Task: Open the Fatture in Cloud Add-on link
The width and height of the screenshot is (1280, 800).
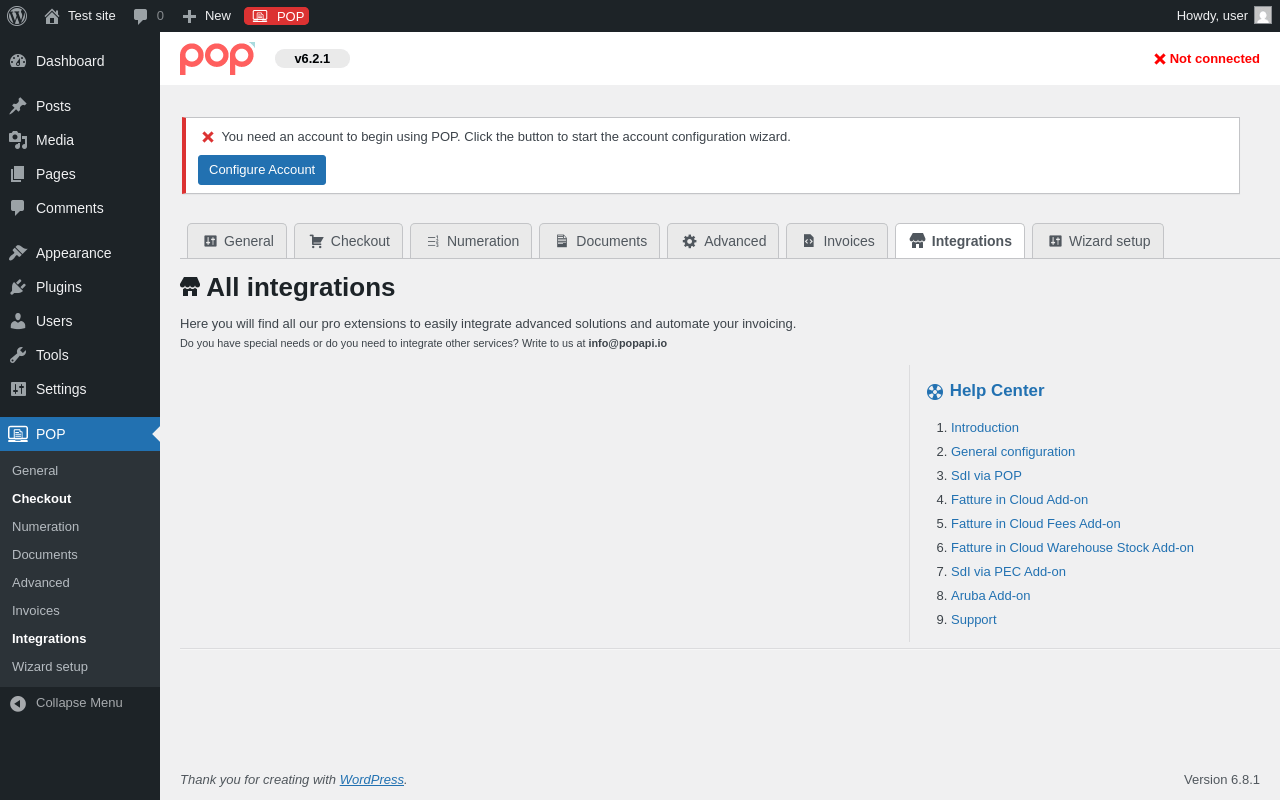Action: pos(1019,500)
